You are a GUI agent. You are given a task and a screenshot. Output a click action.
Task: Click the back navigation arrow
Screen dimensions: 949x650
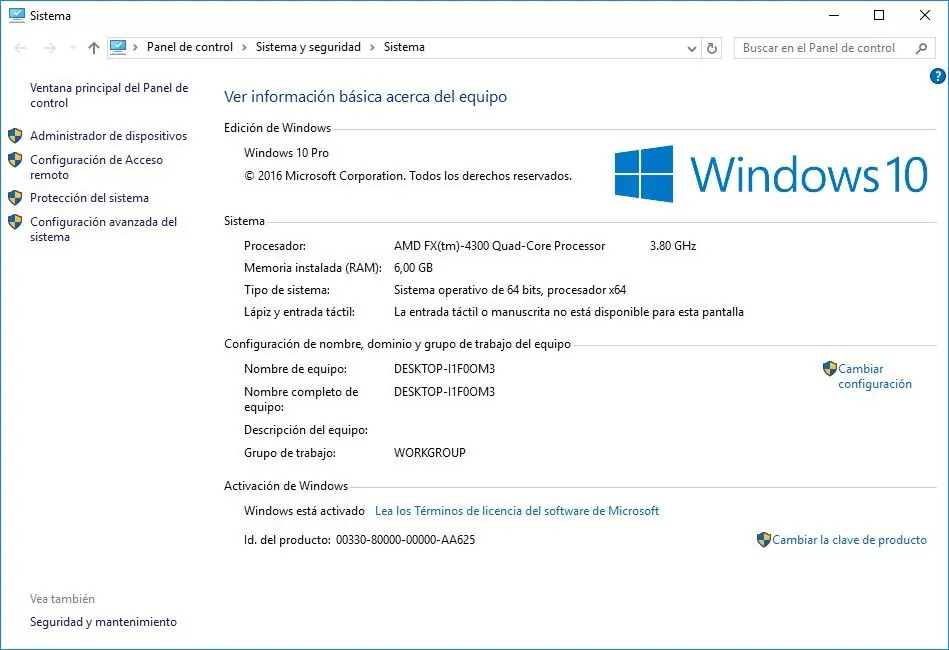click(x=20, y=48)
